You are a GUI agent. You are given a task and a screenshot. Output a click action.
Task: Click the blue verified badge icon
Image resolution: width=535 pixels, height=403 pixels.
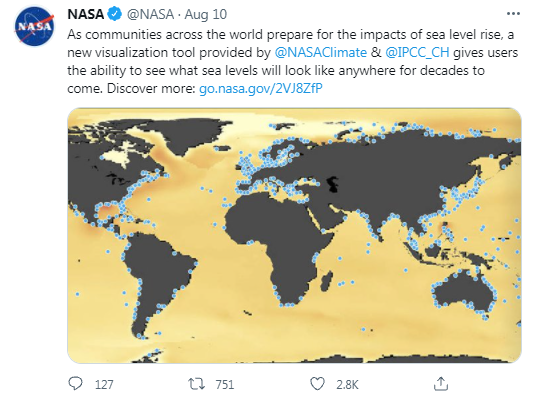coord(114,14)
